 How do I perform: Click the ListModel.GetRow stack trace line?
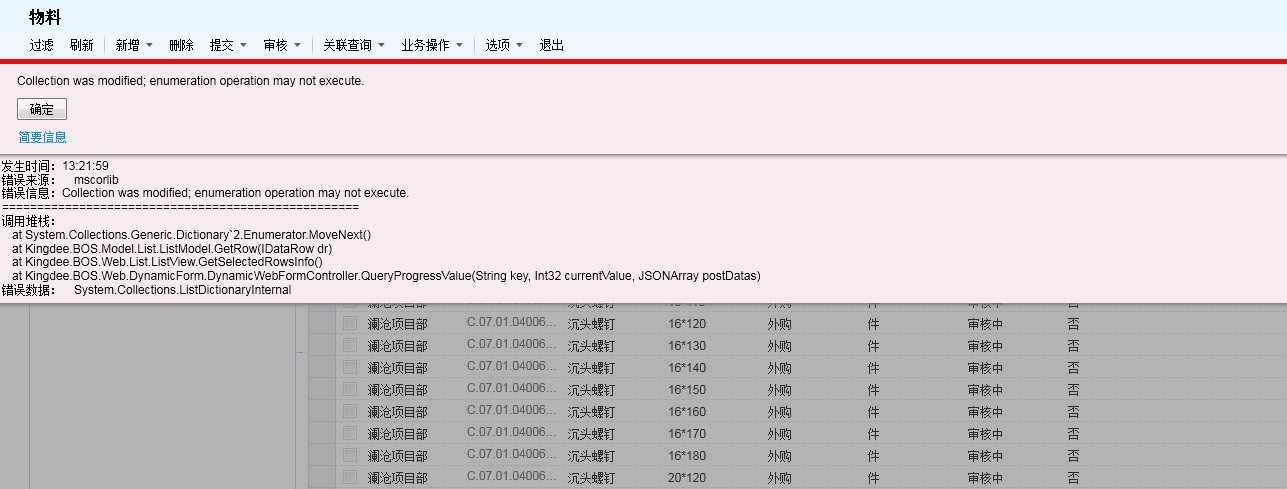172,248
